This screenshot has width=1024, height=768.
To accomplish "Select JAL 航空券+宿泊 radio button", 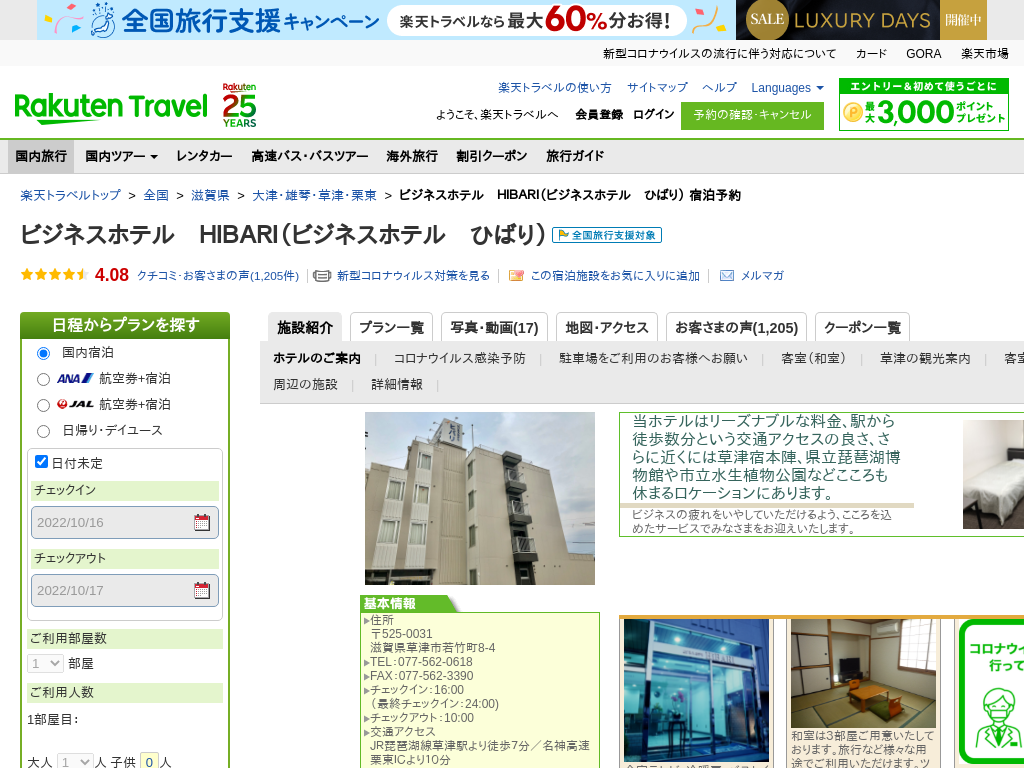I will click(43, 406).
